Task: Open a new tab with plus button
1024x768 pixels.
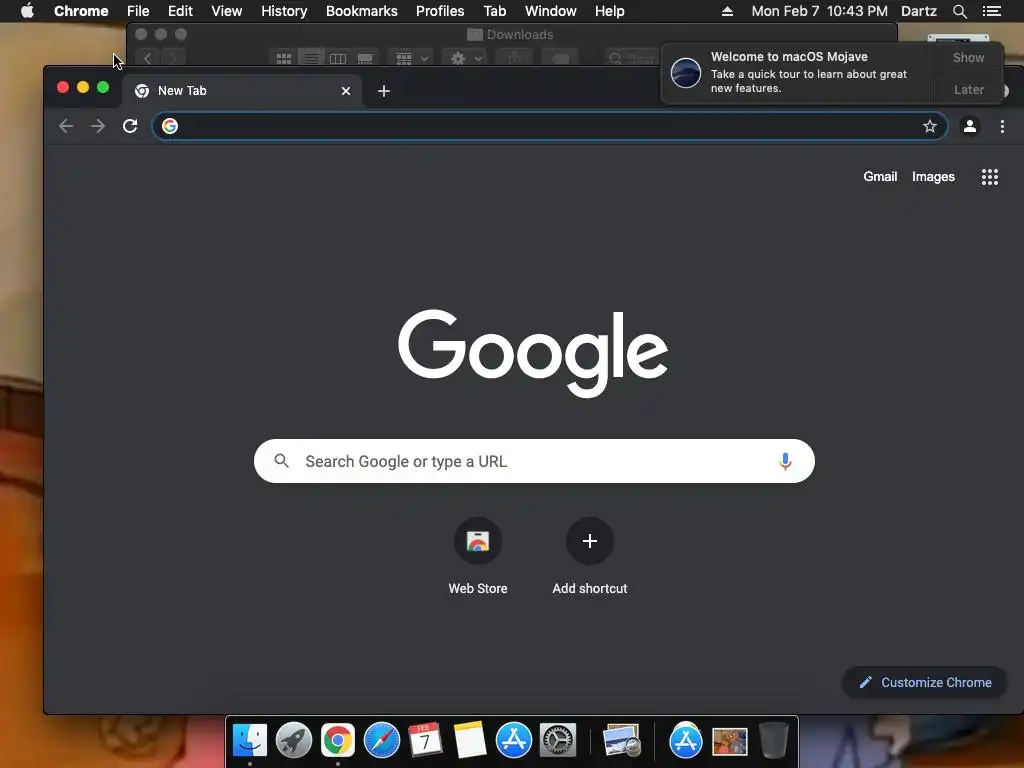Action: coord(384,91)
